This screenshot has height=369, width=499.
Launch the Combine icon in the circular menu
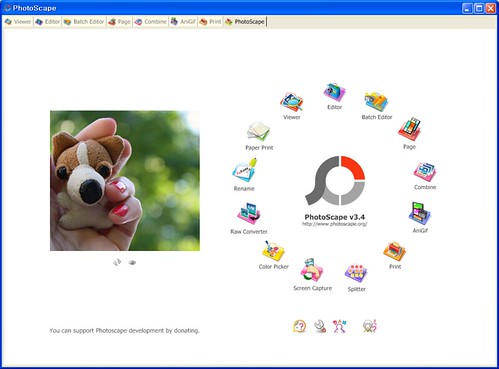(x=425, y=172)
